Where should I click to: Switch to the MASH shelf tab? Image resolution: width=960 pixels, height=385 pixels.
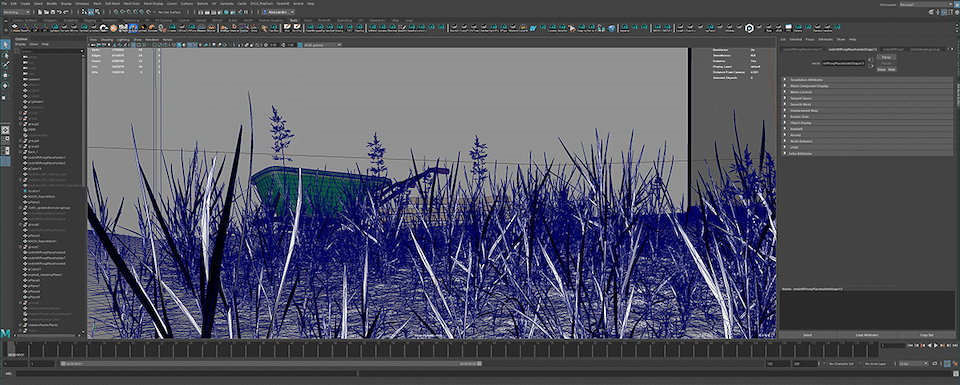point(248,20)
